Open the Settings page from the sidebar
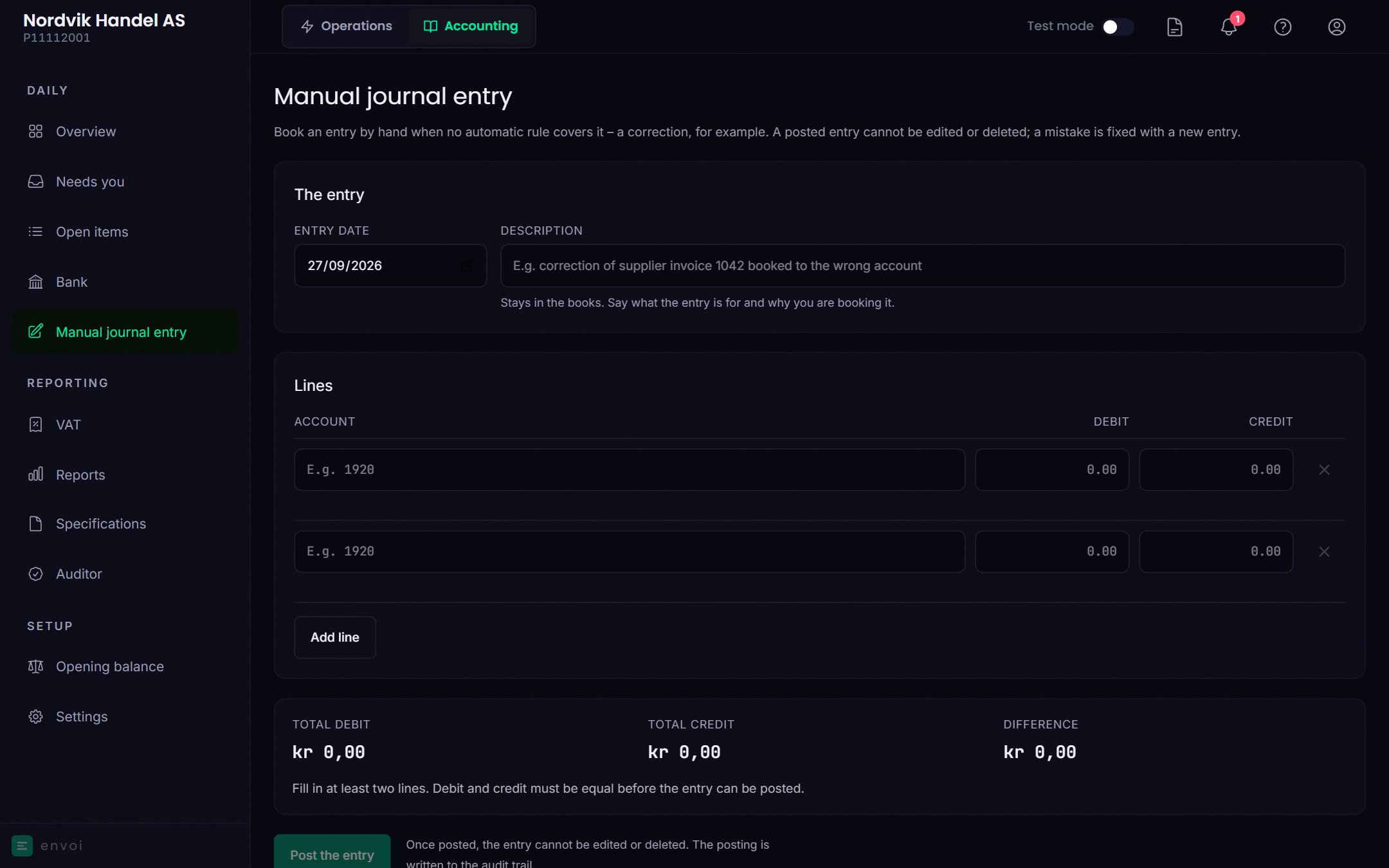Viewport: 1389px width, 868px height. tap(125, 716)
